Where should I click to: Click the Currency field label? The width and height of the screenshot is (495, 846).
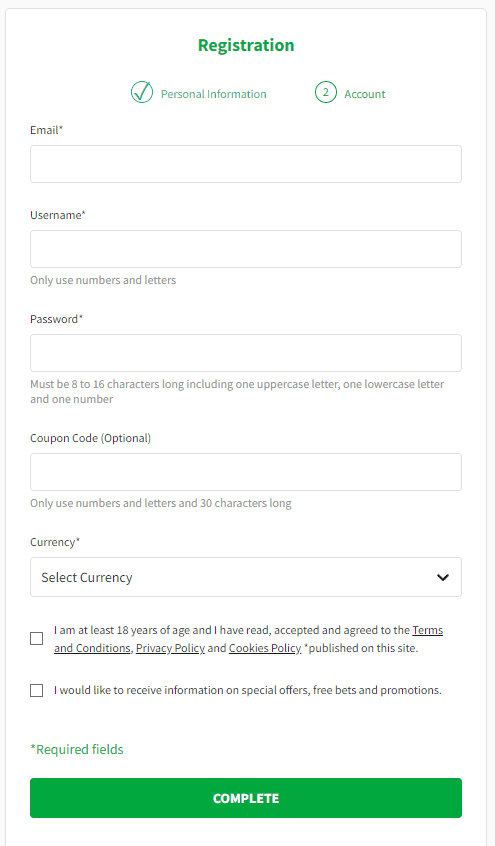(55, 542)
